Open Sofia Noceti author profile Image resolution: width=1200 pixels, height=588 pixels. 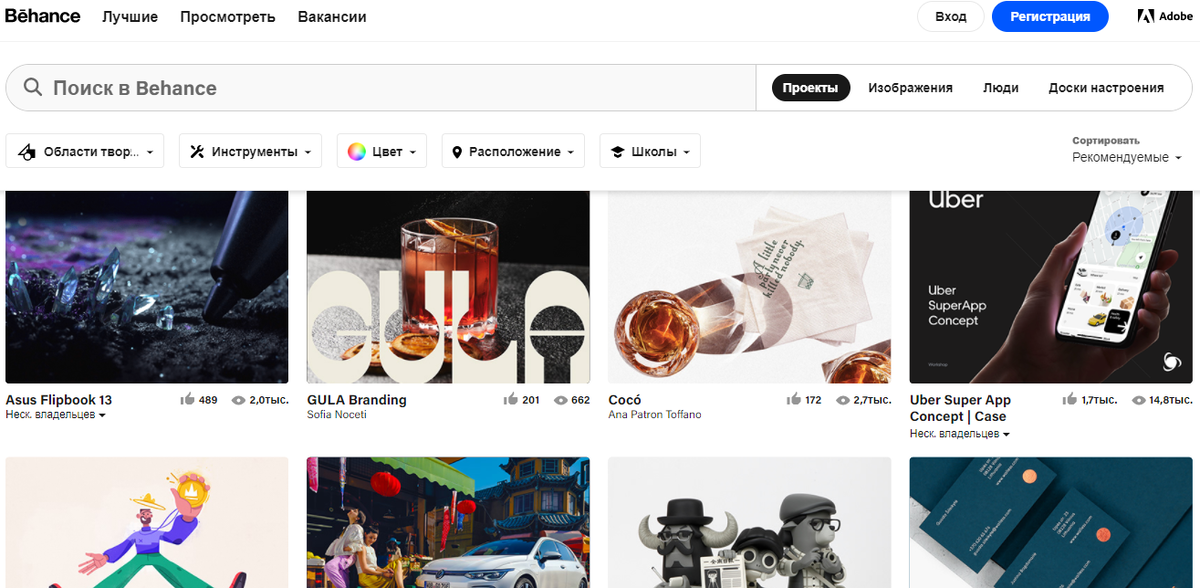(337, 414)
